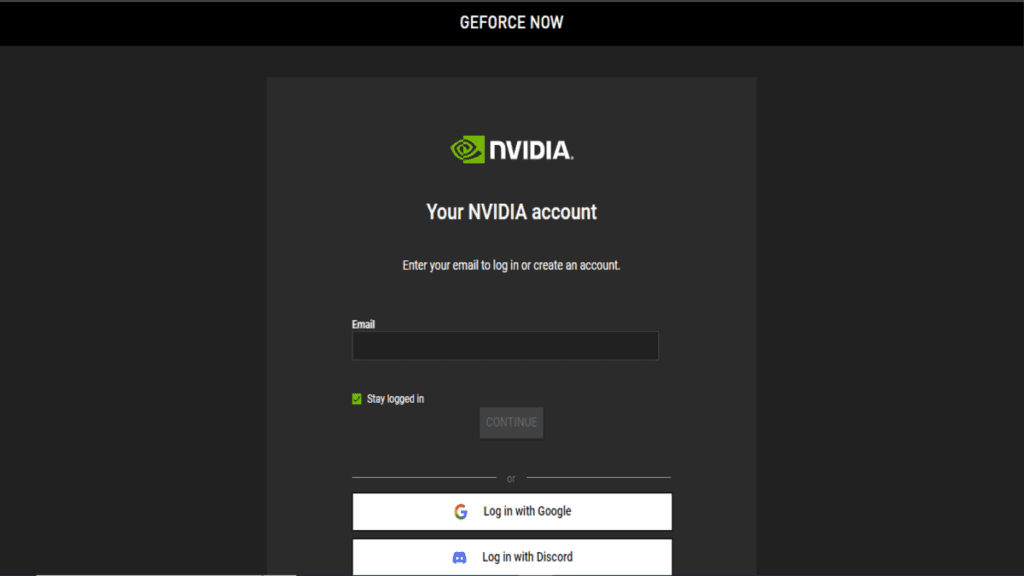This screenshot has width=1024, height=576.
Task: Click the green NVIDIA emblem above the wordmark
Action: [465, 149]
